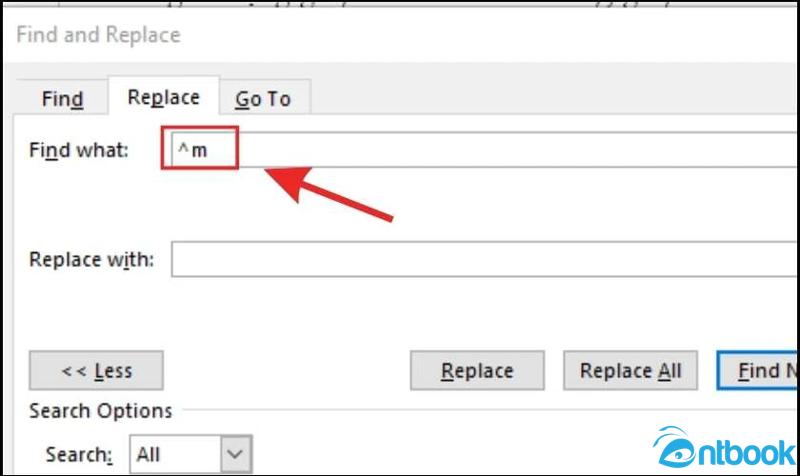Click the Find Next button
This screenshot has width=800, height=476.
758,370
